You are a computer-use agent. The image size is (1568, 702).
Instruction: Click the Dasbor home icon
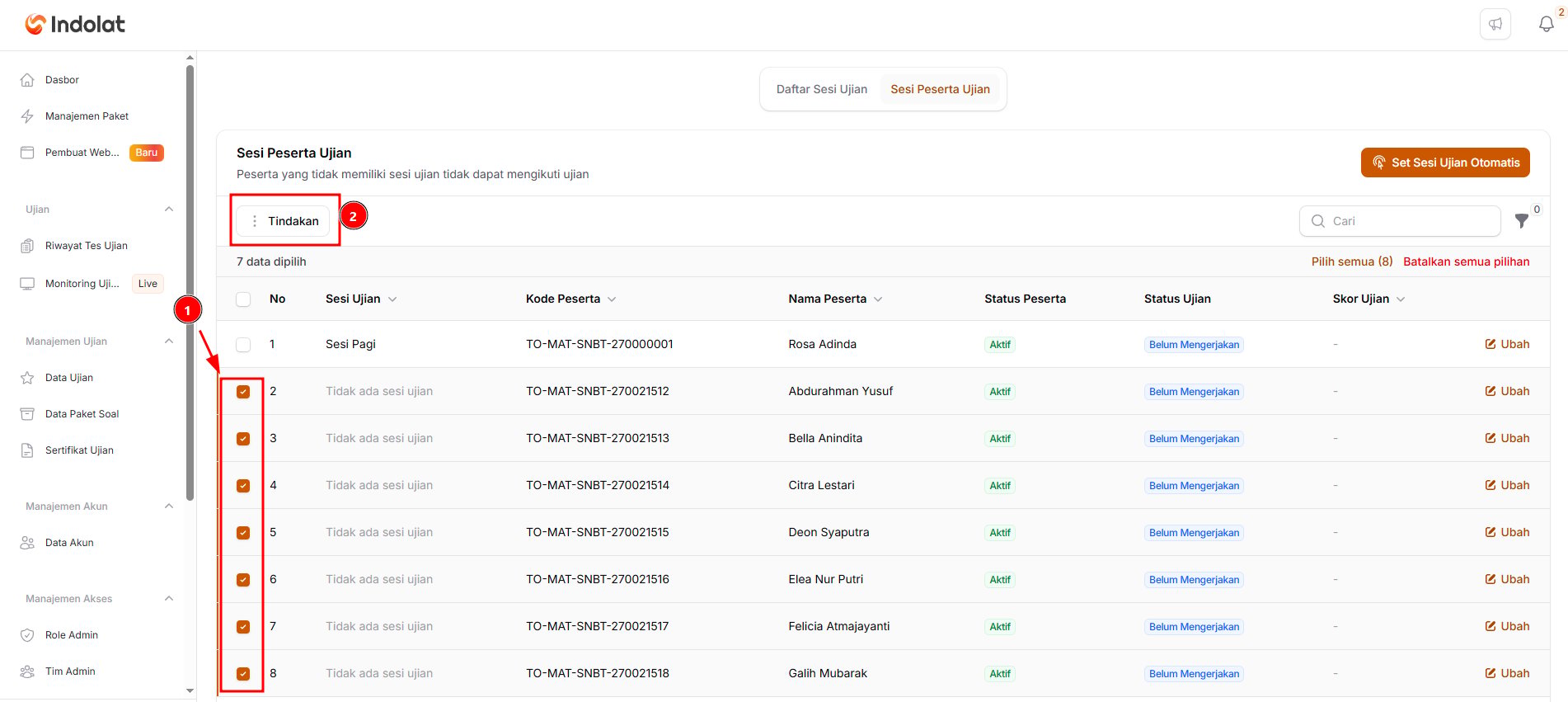27,80
